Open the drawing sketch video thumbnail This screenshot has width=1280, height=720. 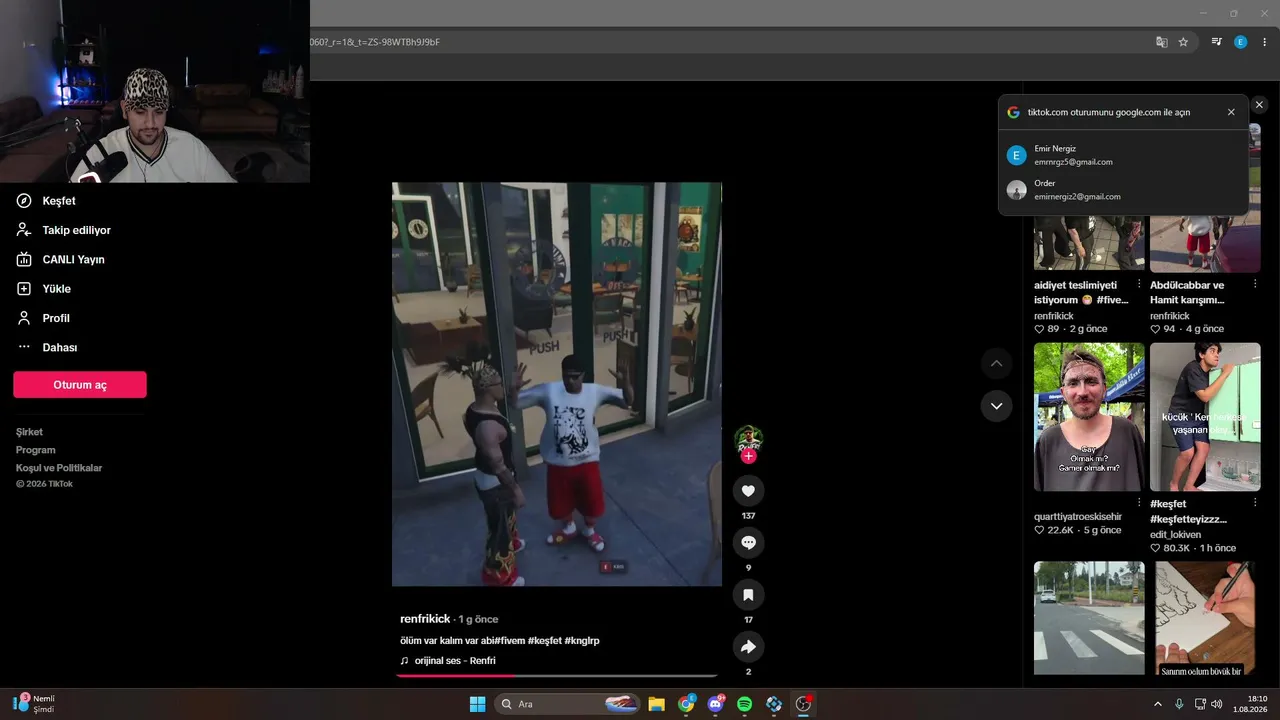(x=1205, y=618)
